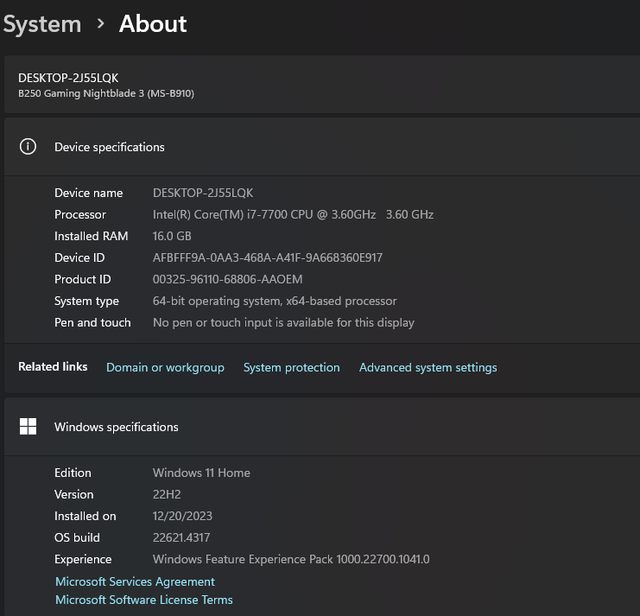Click the Experience label

(83, 559)
